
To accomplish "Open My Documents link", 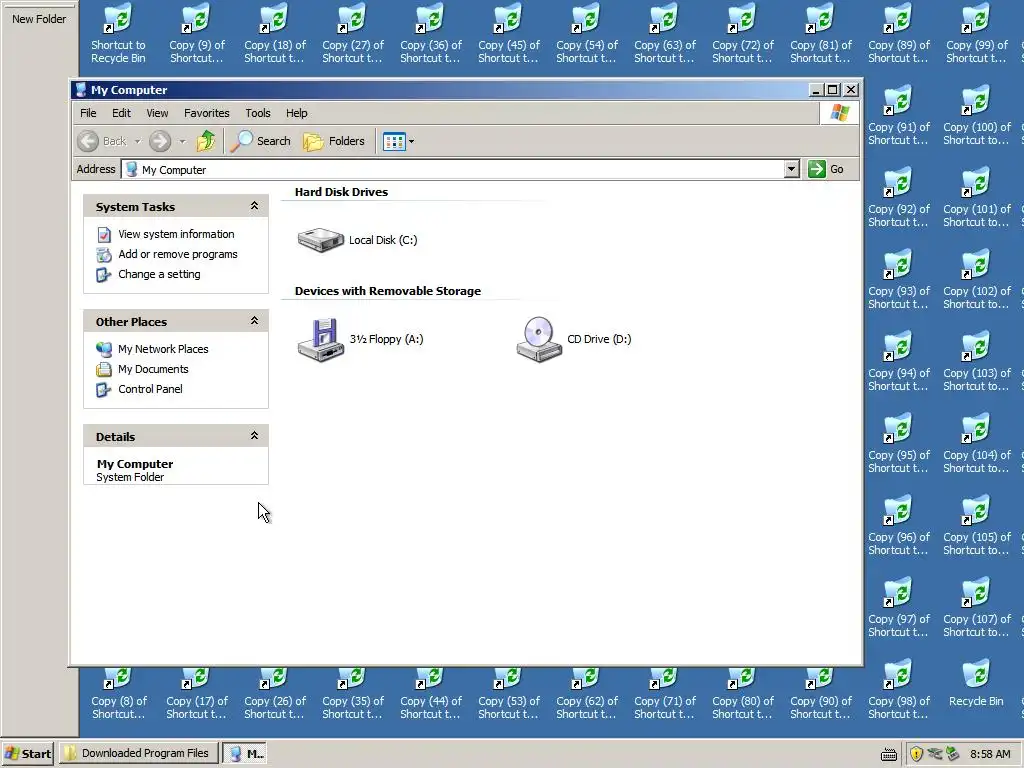I will [x=153, y=369].
